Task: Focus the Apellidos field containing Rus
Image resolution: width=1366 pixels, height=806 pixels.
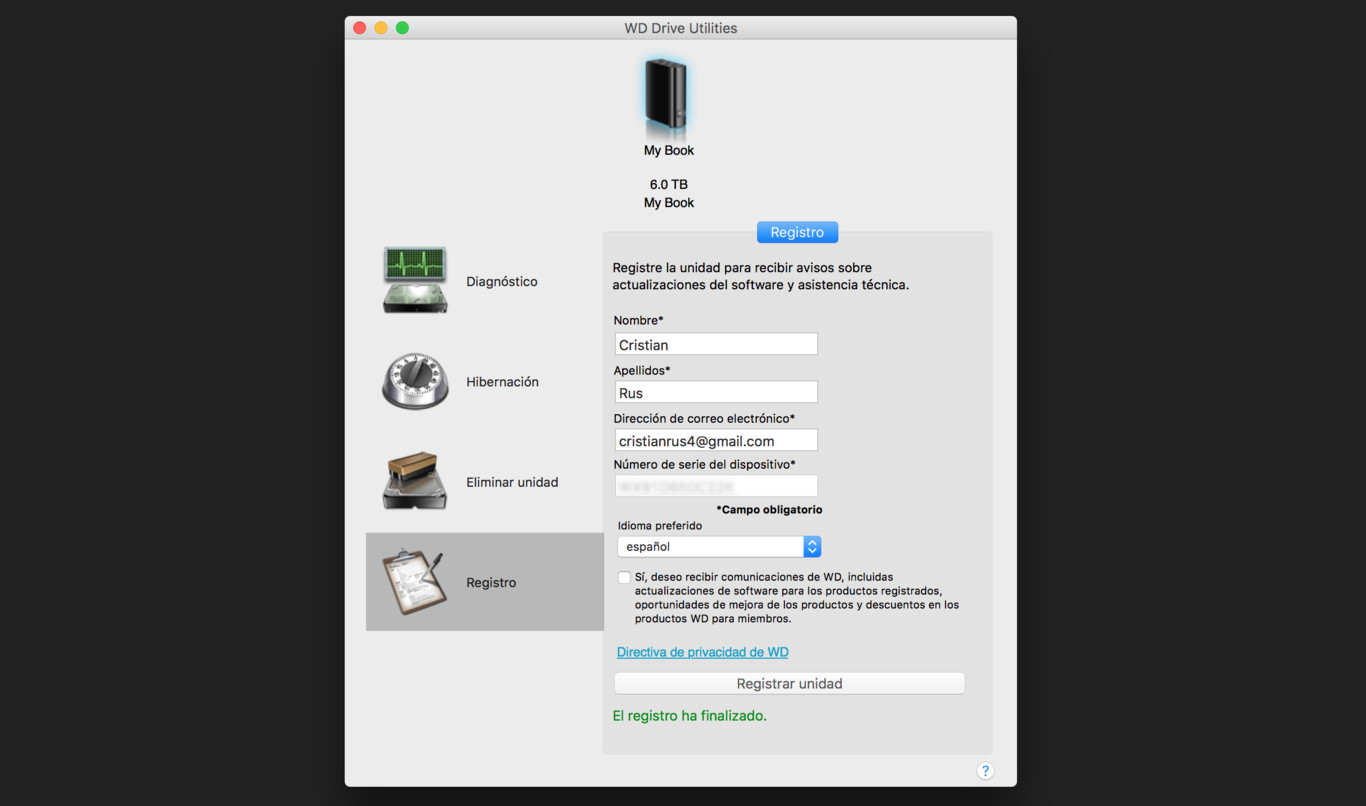Action: click(716, 392)
